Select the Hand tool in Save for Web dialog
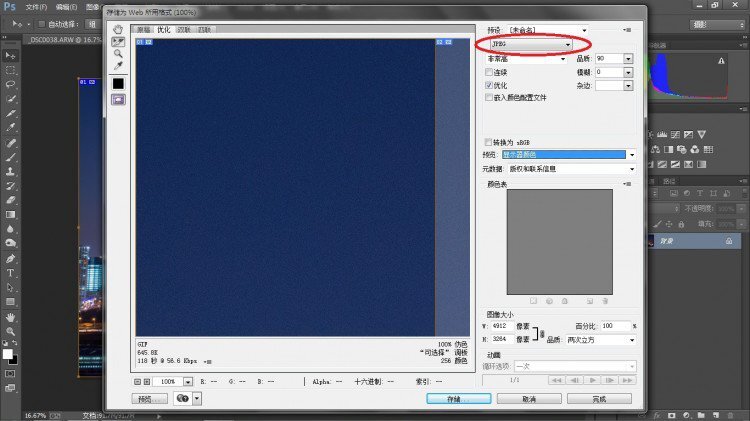 pos(118,30)
